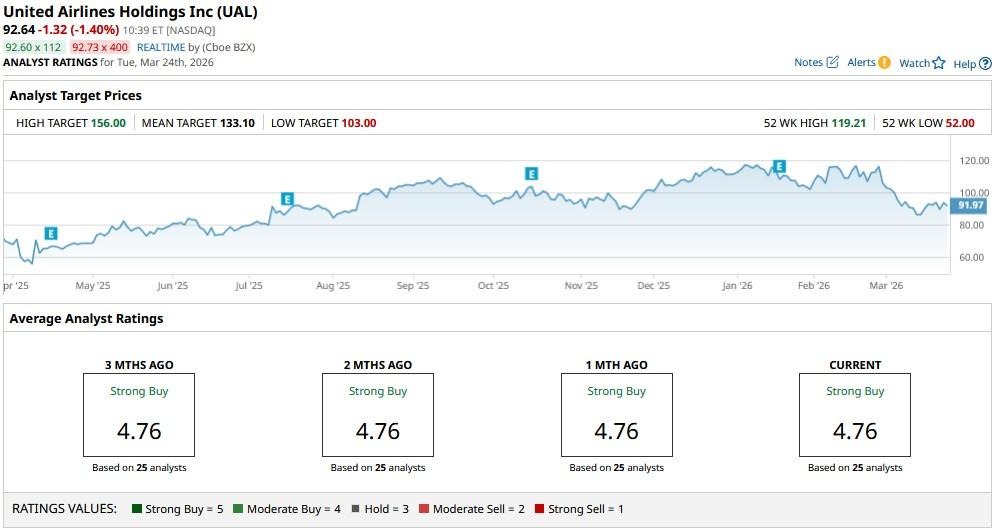The image size is (995, 528).
Task: Click the earnings E marker near Oct '25
Action: click(x=531, y=174)
